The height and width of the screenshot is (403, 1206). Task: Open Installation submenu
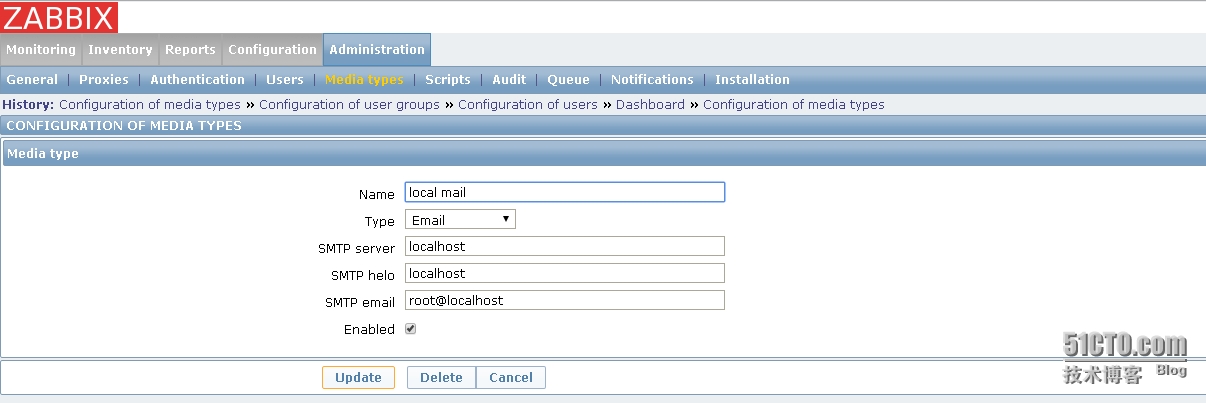pyautogui.click(x=752, y=79)
